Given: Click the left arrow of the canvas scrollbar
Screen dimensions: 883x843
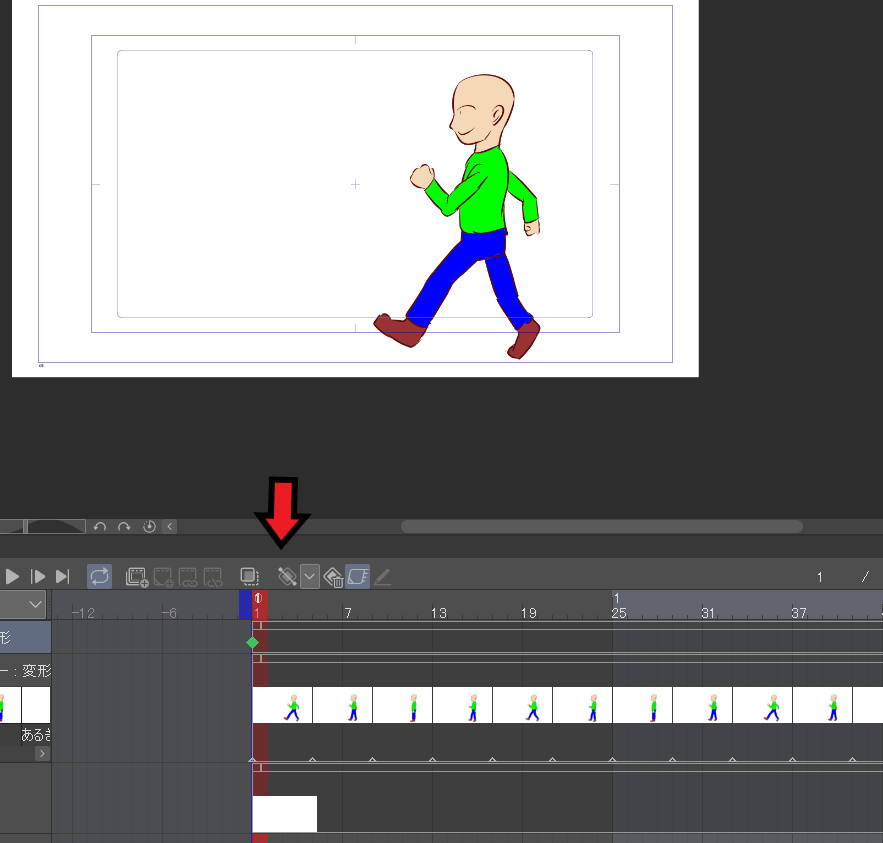Looking at the screenshot, I should pos(170,526).
